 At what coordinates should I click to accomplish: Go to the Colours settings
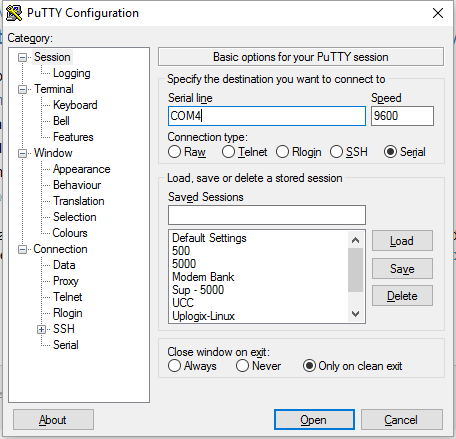pyautogui.click(x=70, y=233)
